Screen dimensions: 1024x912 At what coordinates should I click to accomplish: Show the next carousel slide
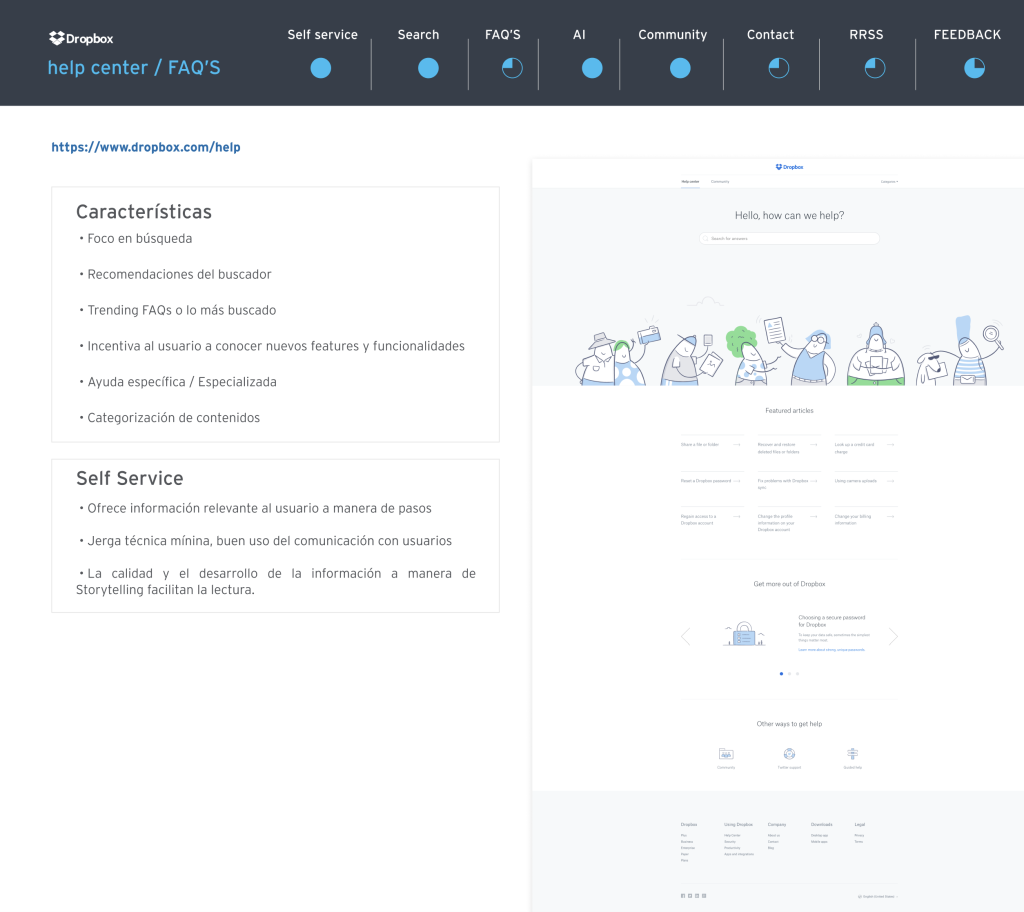[893, 636]
